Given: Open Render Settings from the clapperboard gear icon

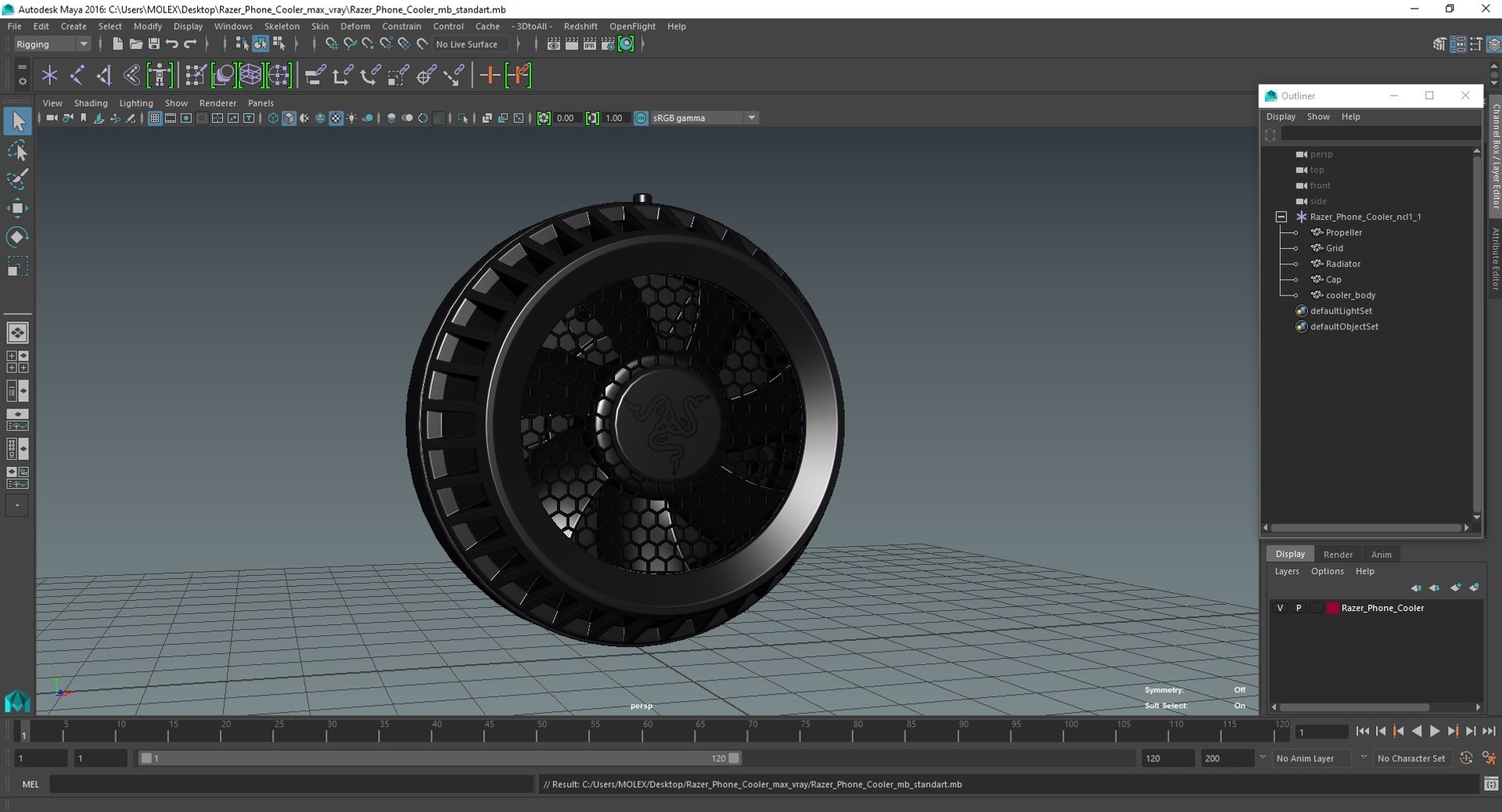Looking at the screenshot, I should click(x=608, y=44).
